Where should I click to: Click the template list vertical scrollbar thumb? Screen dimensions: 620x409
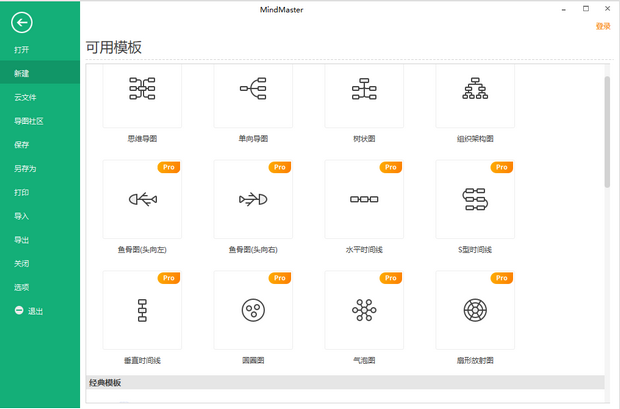[x=607, y=132]
